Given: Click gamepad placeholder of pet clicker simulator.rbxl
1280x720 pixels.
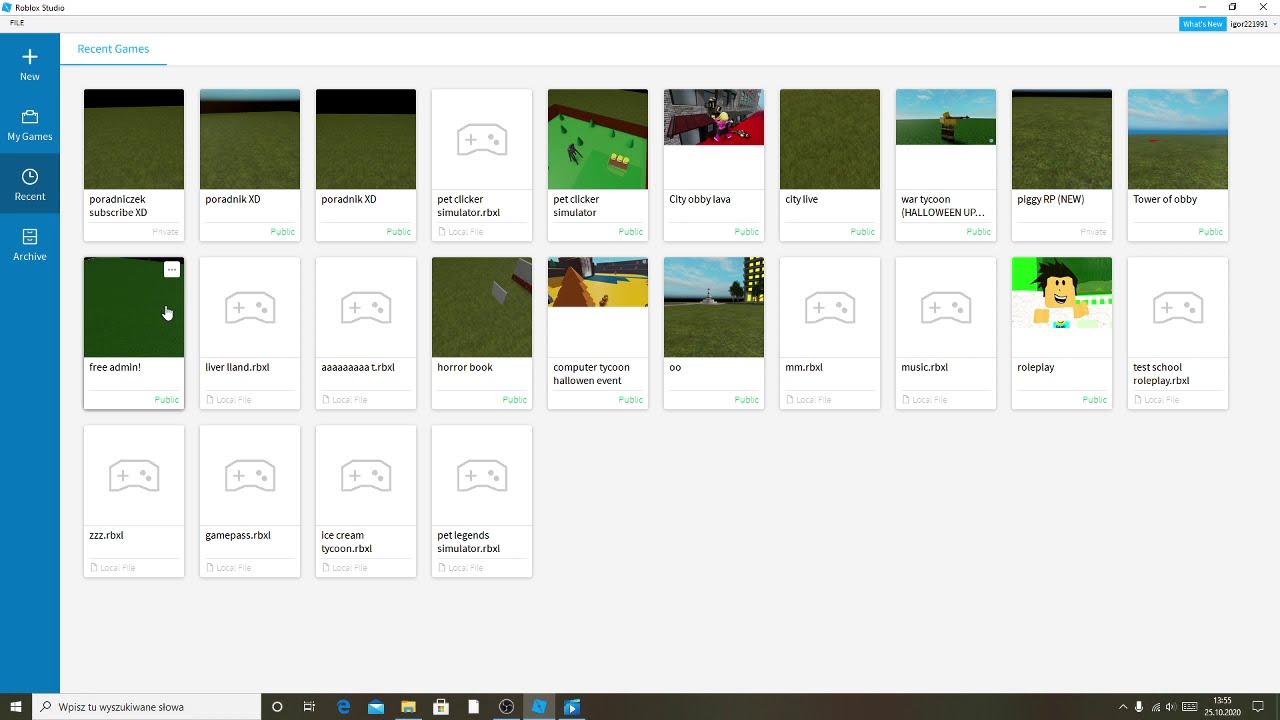Looking at the screenshot, I should pos(482,140).
